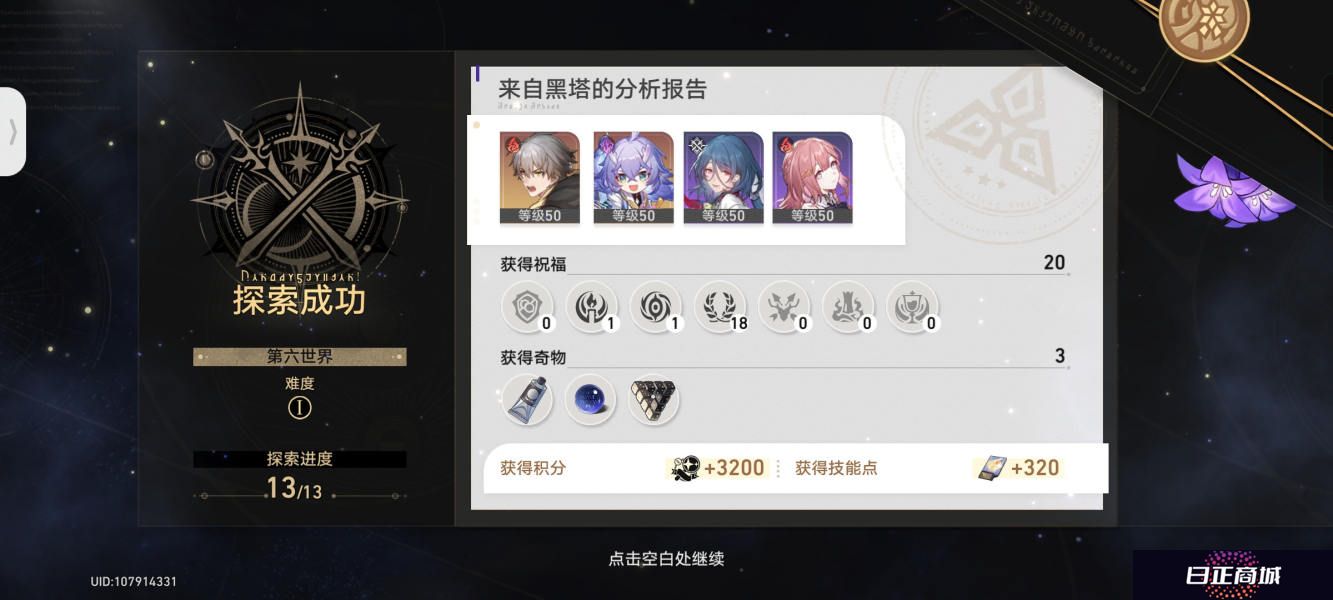
Task: Select the blue orb curio icon
Action: pos(590,400)
